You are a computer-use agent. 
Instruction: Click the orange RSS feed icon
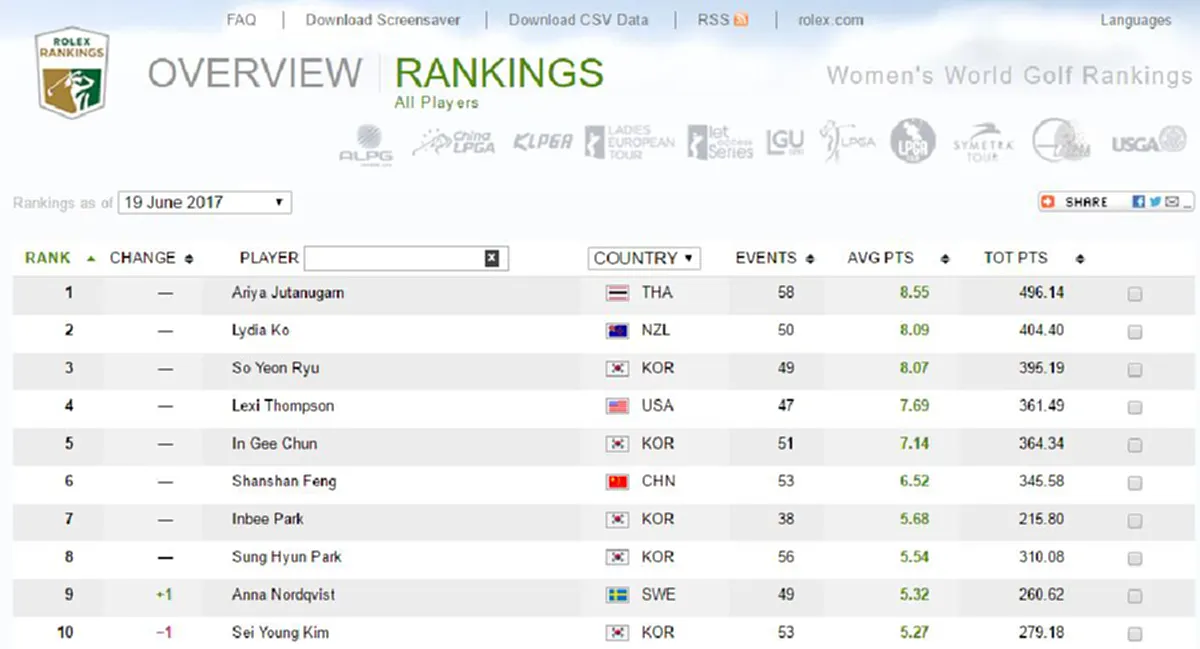(741, 20)
